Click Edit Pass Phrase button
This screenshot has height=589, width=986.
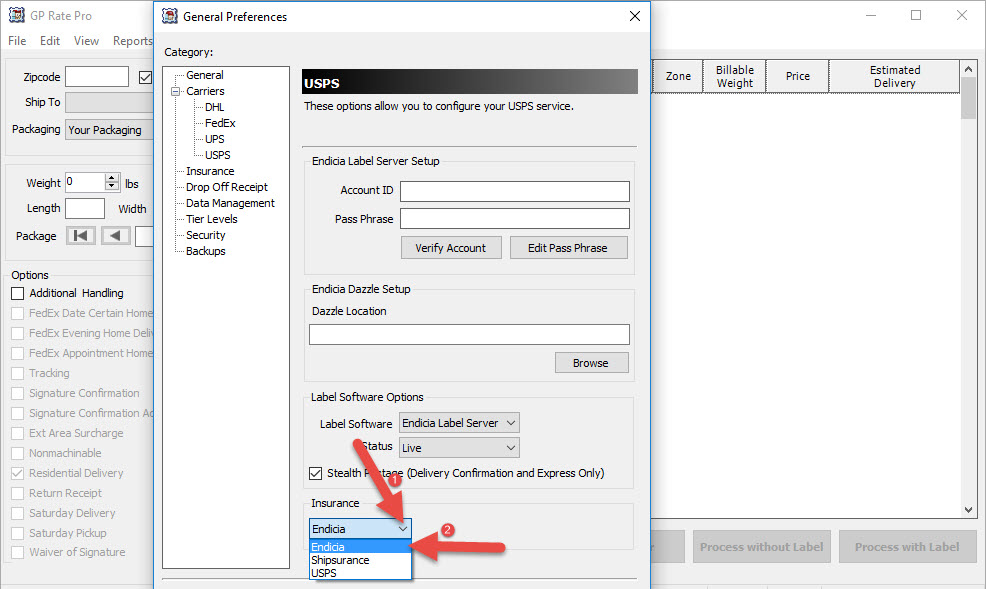[568, 248]
